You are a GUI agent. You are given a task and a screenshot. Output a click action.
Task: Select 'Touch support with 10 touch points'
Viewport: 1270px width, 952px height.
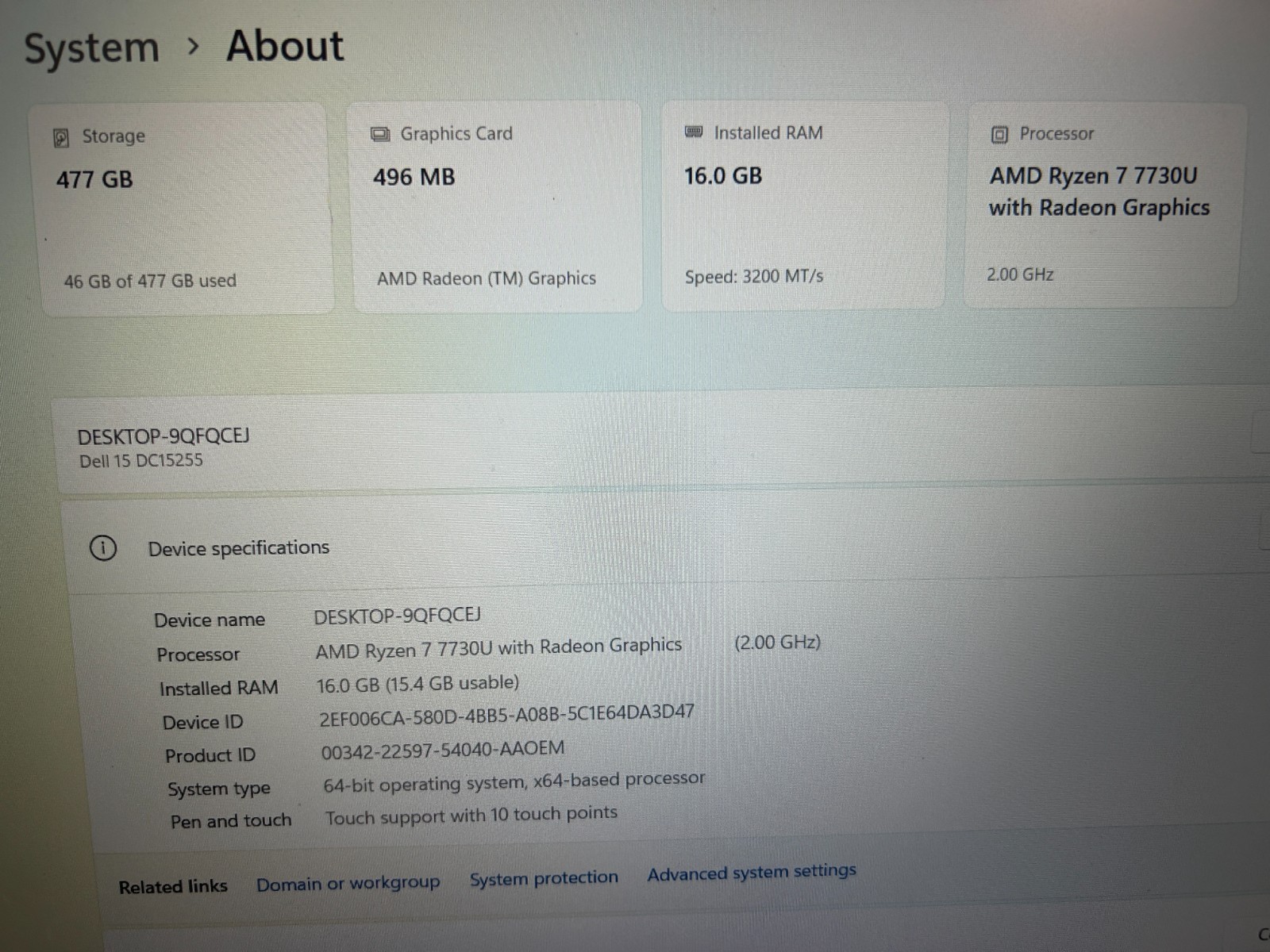coord(471,815)
